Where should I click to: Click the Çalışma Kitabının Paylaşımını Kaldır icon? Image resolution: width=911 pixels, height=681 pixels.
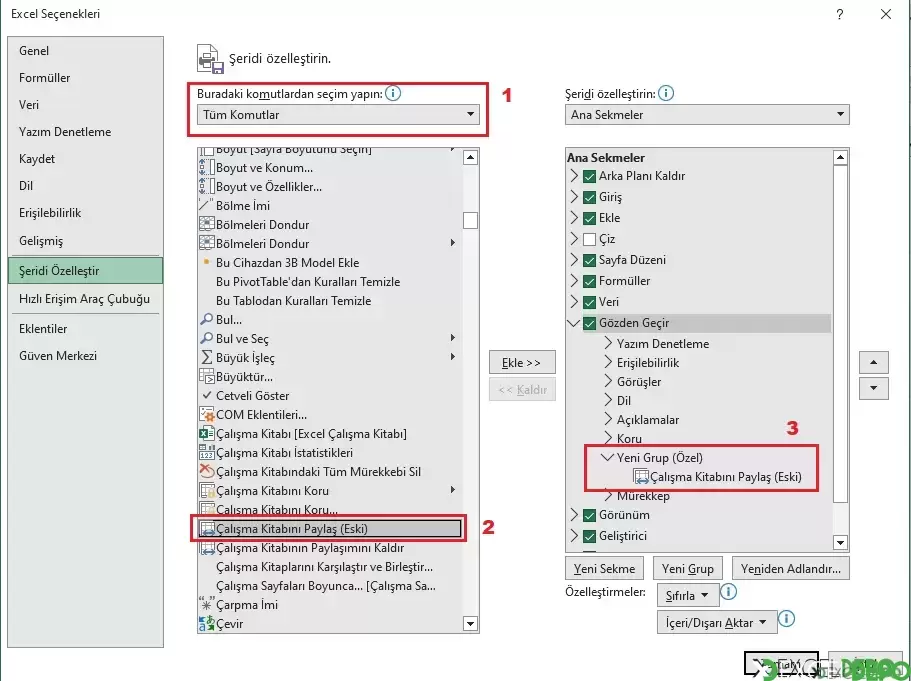207,547
